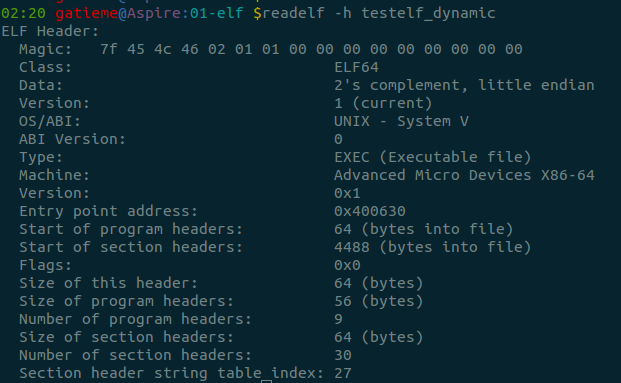The width and height of the screenshot is (621, 383).
Task: Click Number of program headers value 9
Action: pos(338,319)
